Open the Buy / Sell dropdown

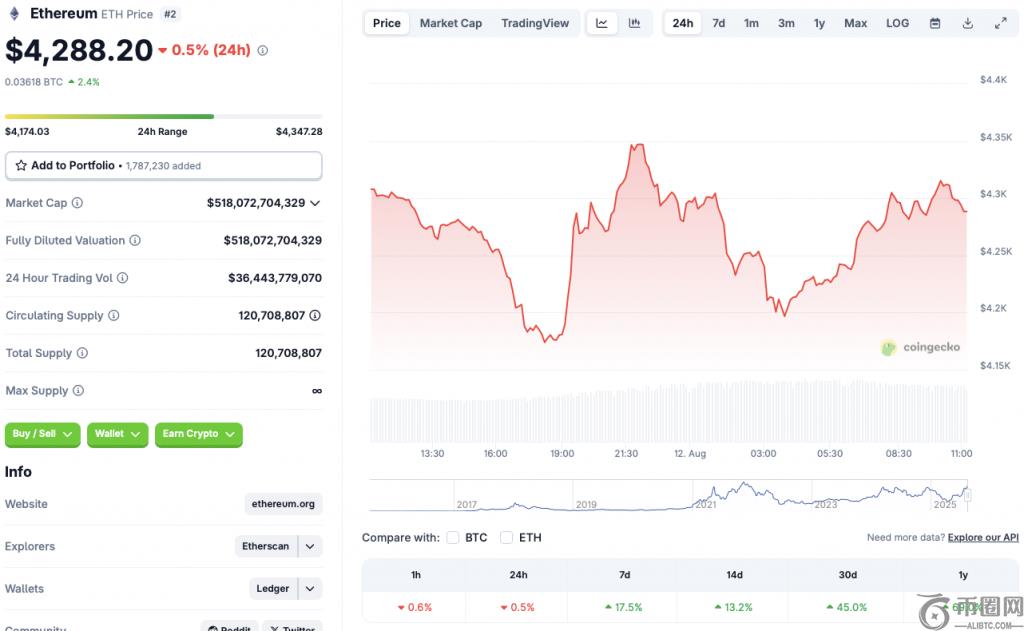[x=43, y=434]
